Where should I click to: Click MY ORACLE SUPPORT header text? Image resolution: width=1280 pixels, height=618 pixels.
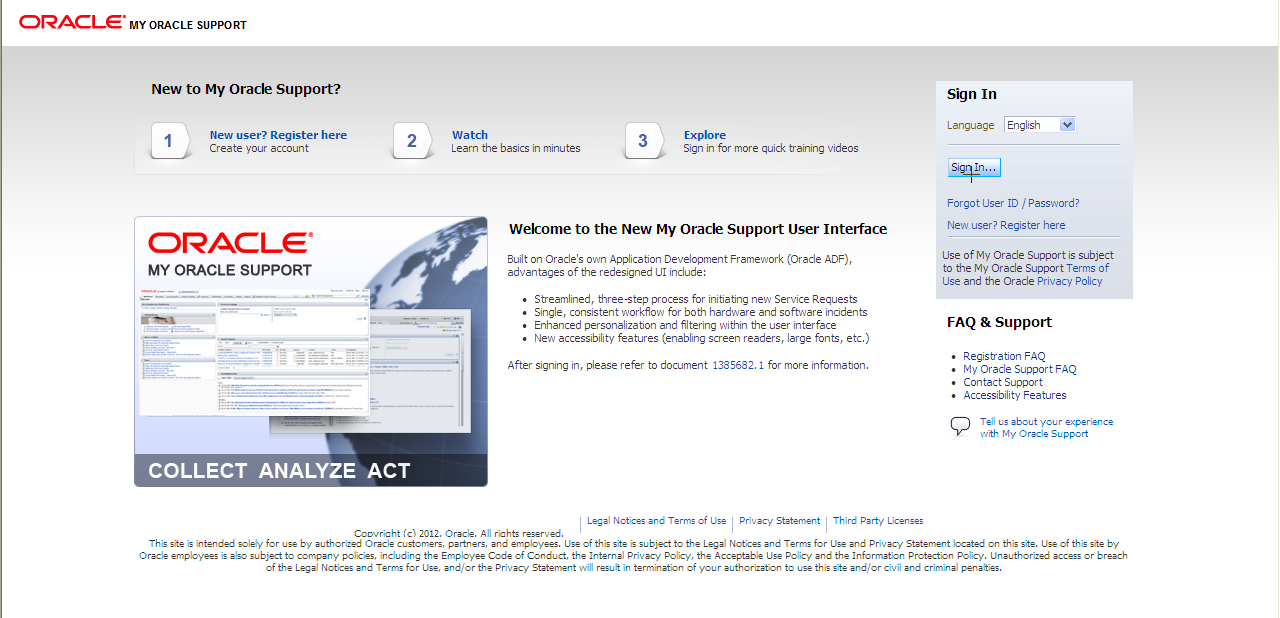(188, 25)
